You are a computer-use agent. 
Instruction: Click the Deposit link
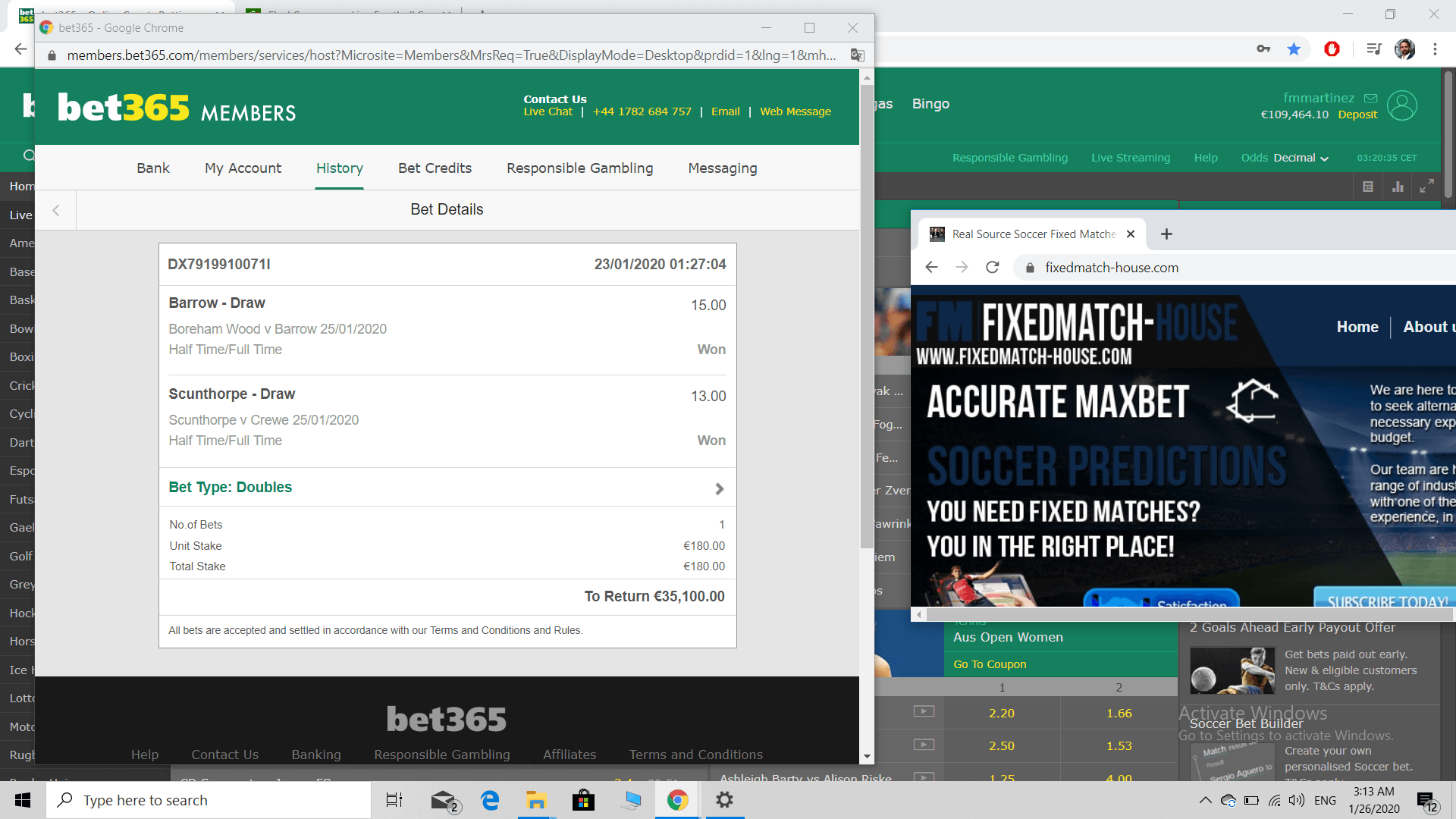point(1357,115)
